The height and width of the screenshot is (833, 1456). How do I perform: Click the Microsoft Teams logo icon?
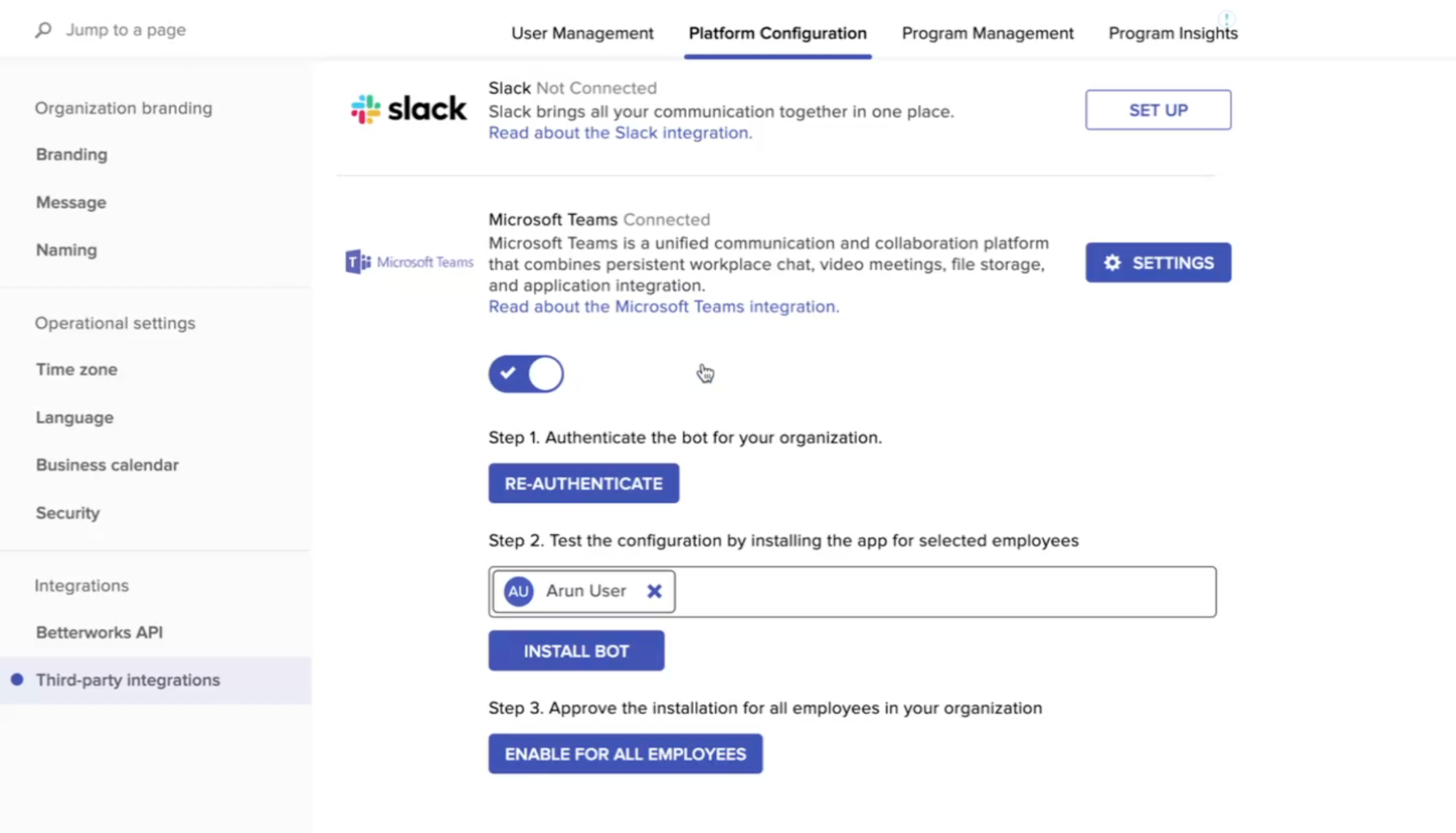click(356, 261)
